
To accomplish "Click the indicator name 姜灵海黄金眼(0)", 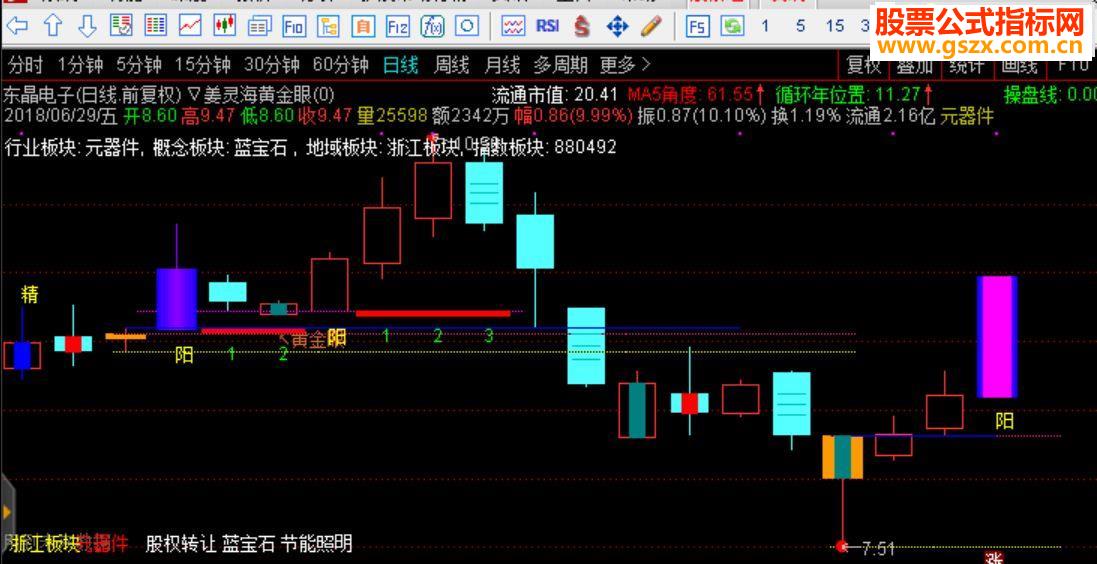I will point(269,94).
